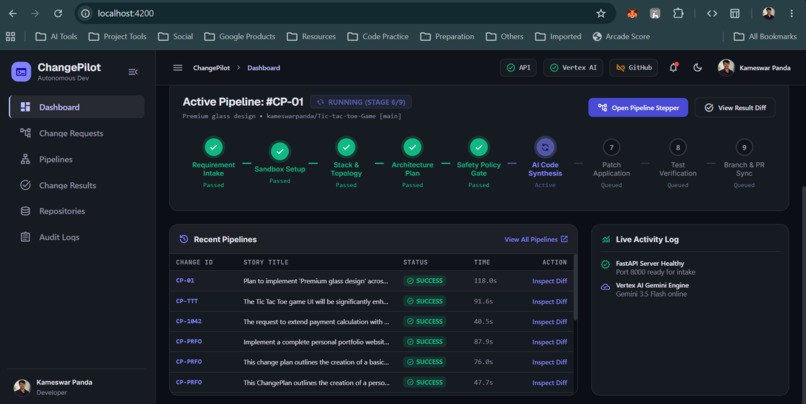
Task: Click SUCCESS badge in CP-01 row
Action: [425, 281]
